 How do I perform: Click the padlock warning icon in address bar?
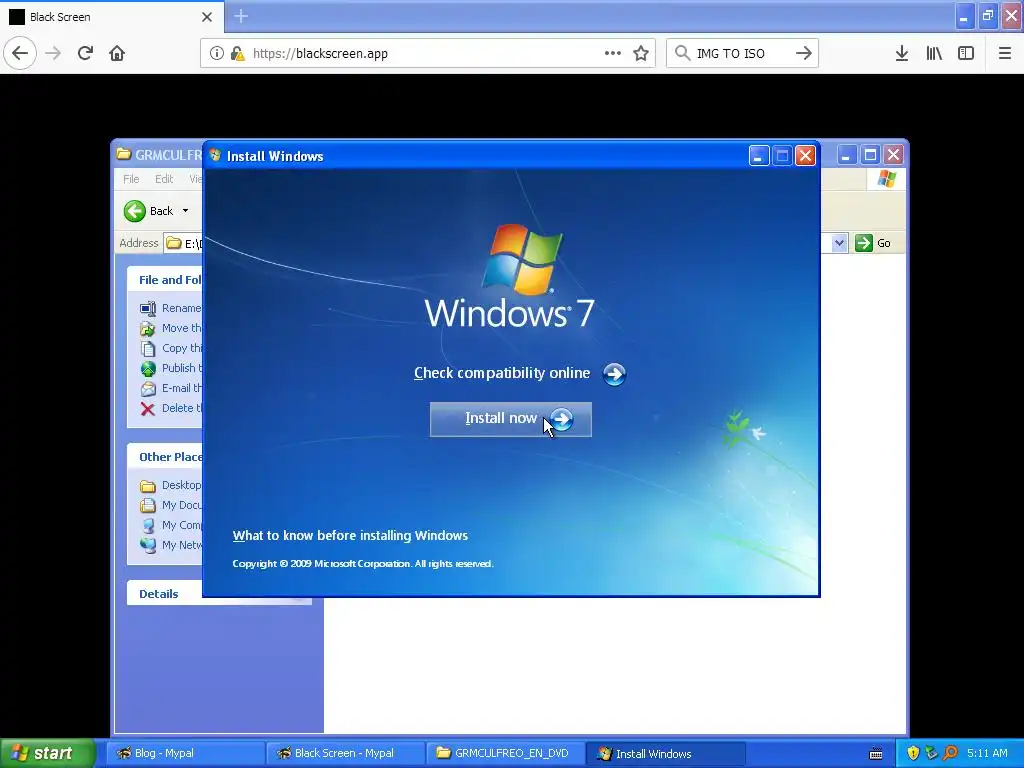237,53
